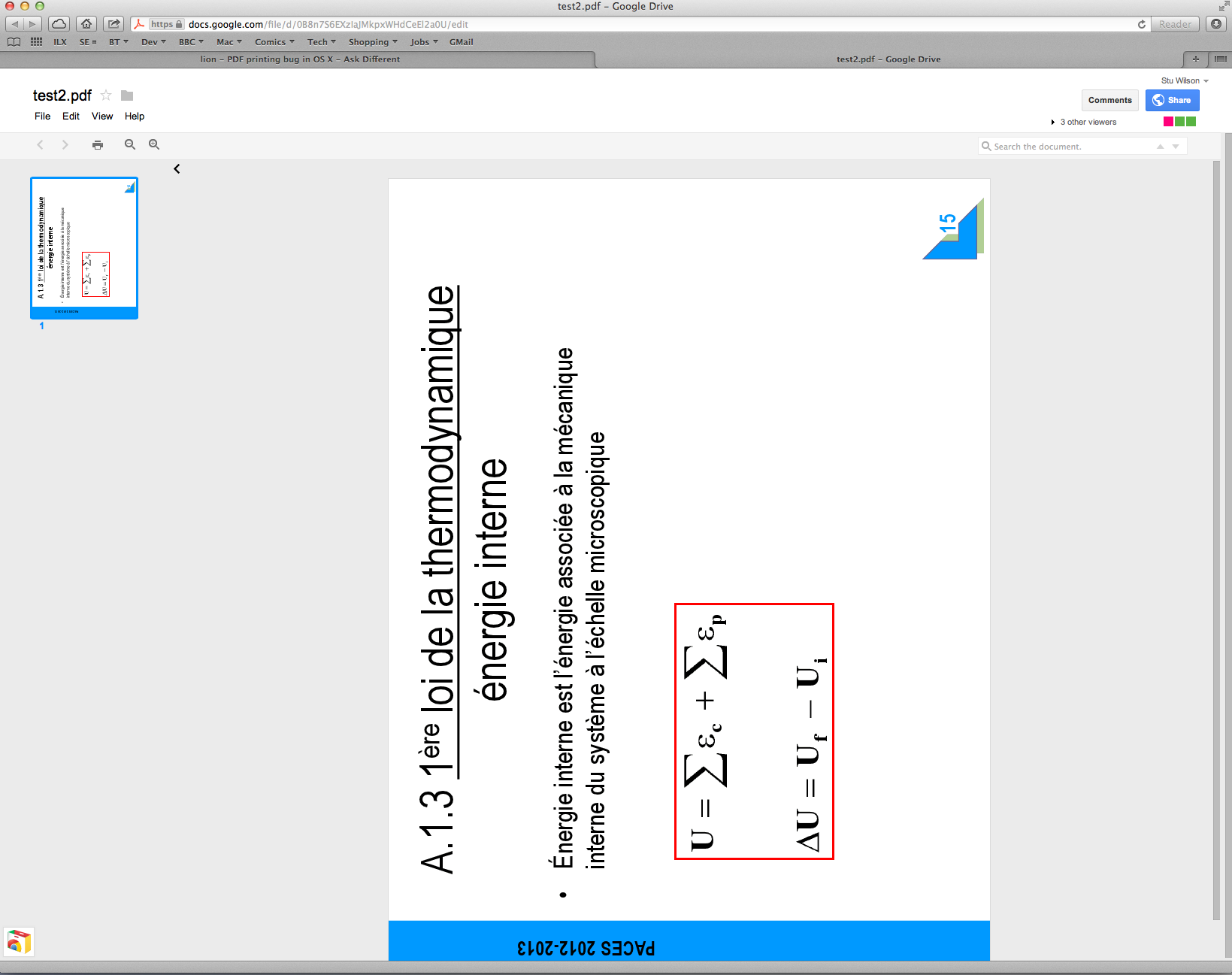
Task: Open Safari downloads icon
Action: (x=1216, y=24)
